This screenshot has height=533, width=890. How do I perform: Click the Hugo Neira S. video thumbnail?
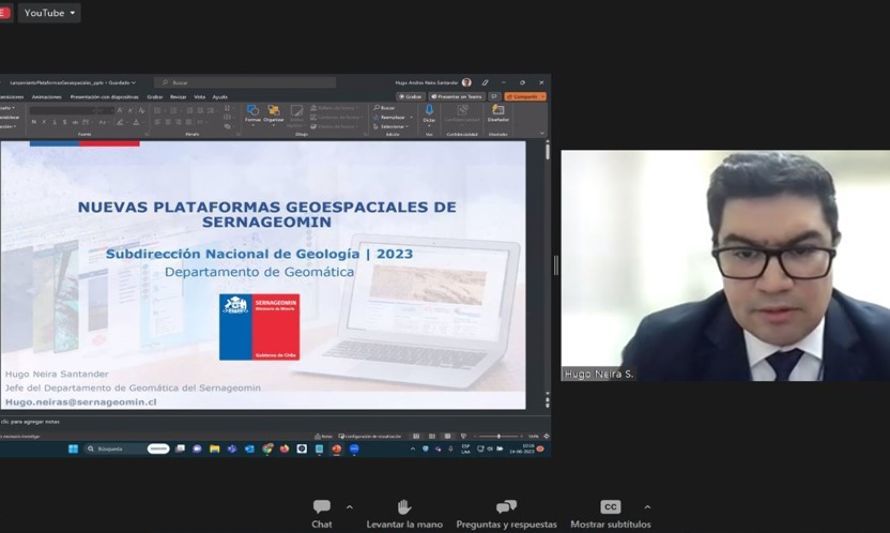[725, 266]
